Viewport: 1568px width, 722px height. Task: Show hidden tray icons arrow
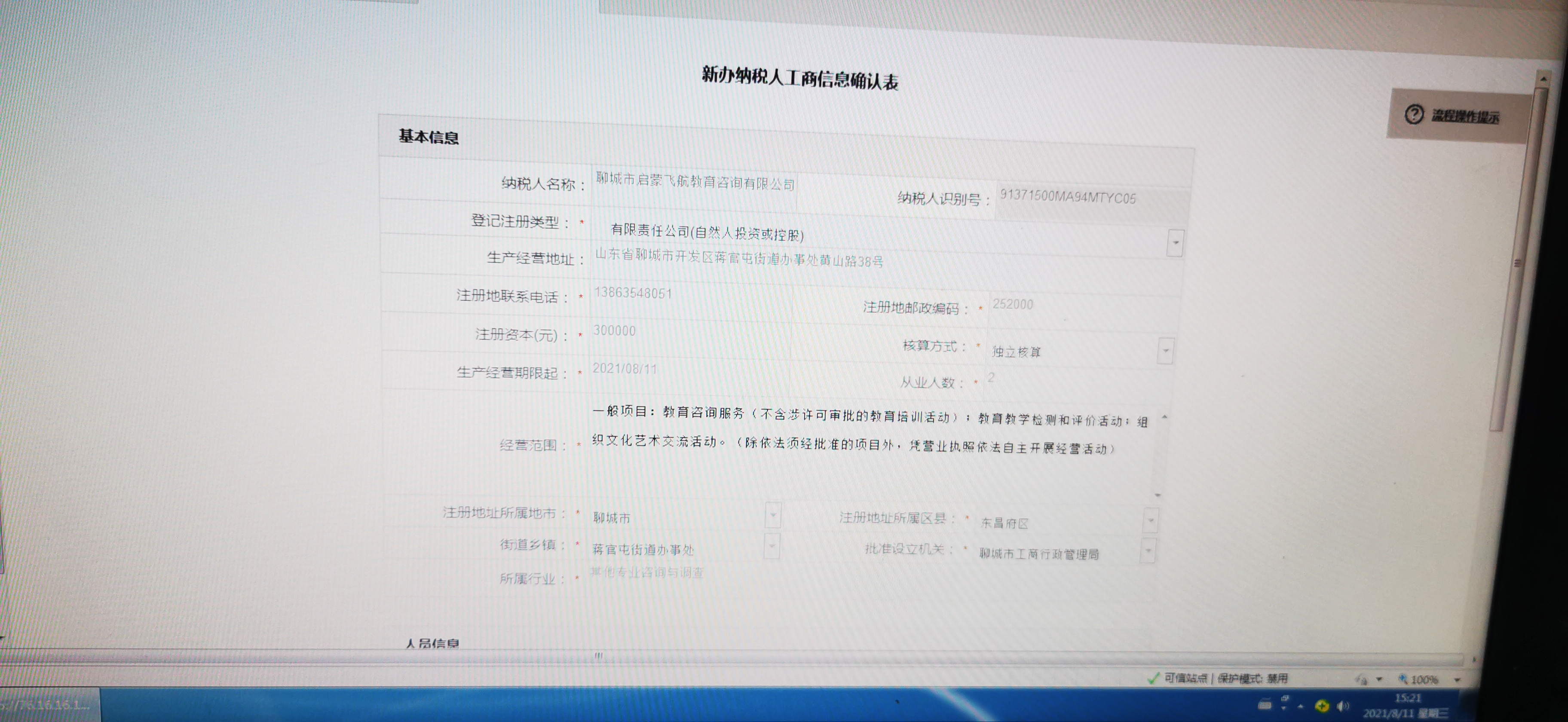click(1300, 706)
